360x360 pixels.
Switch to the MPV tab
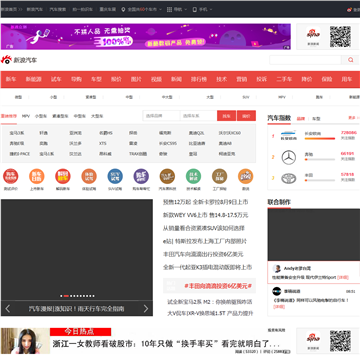coord(26,116)
